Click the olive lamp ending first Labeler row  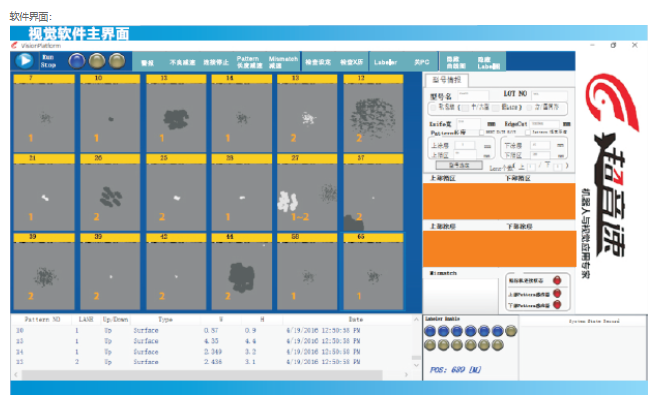pyautogui.click(x=511, y=331)
